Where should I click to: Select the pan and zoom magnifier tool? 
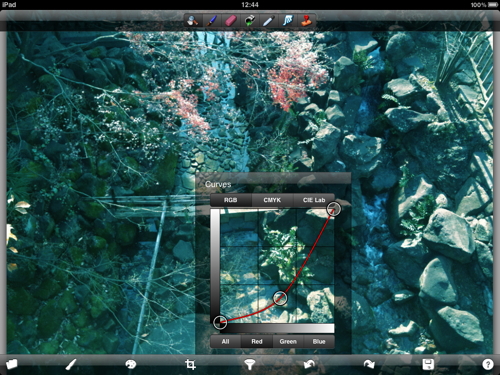(x=192, y=21)
